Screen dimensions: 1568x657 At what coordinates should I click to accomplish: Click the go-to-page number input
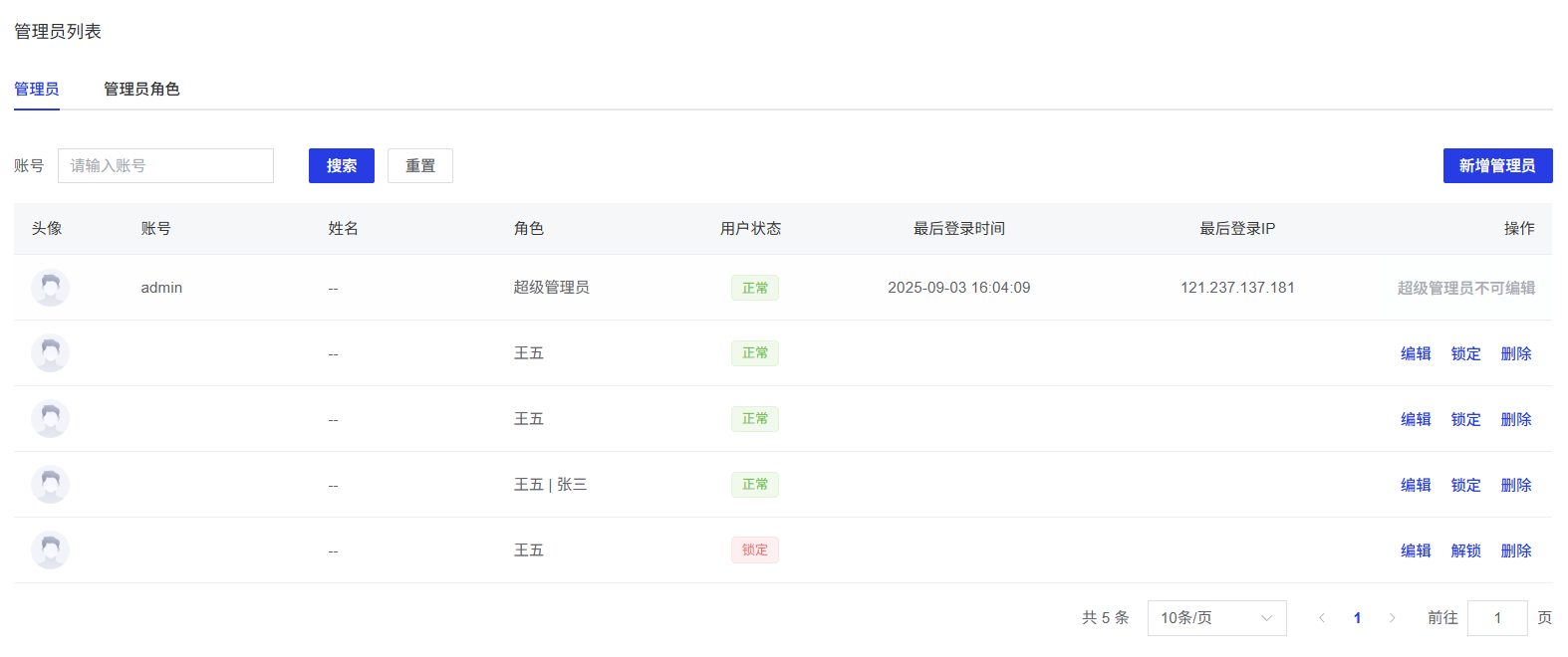pos(1497,618)
